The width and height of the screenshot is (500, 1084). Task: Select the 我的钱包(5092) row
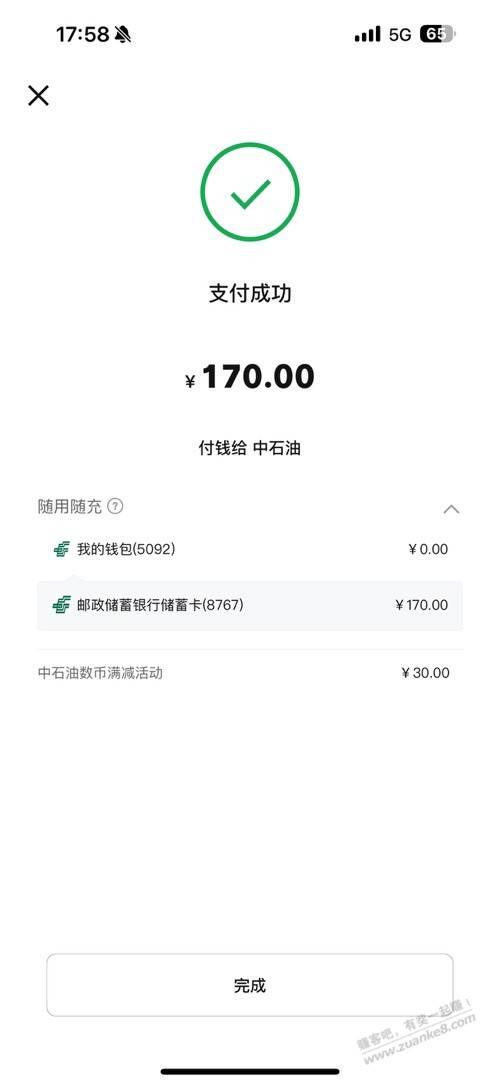pyautogui.click(x=250, y=550)
